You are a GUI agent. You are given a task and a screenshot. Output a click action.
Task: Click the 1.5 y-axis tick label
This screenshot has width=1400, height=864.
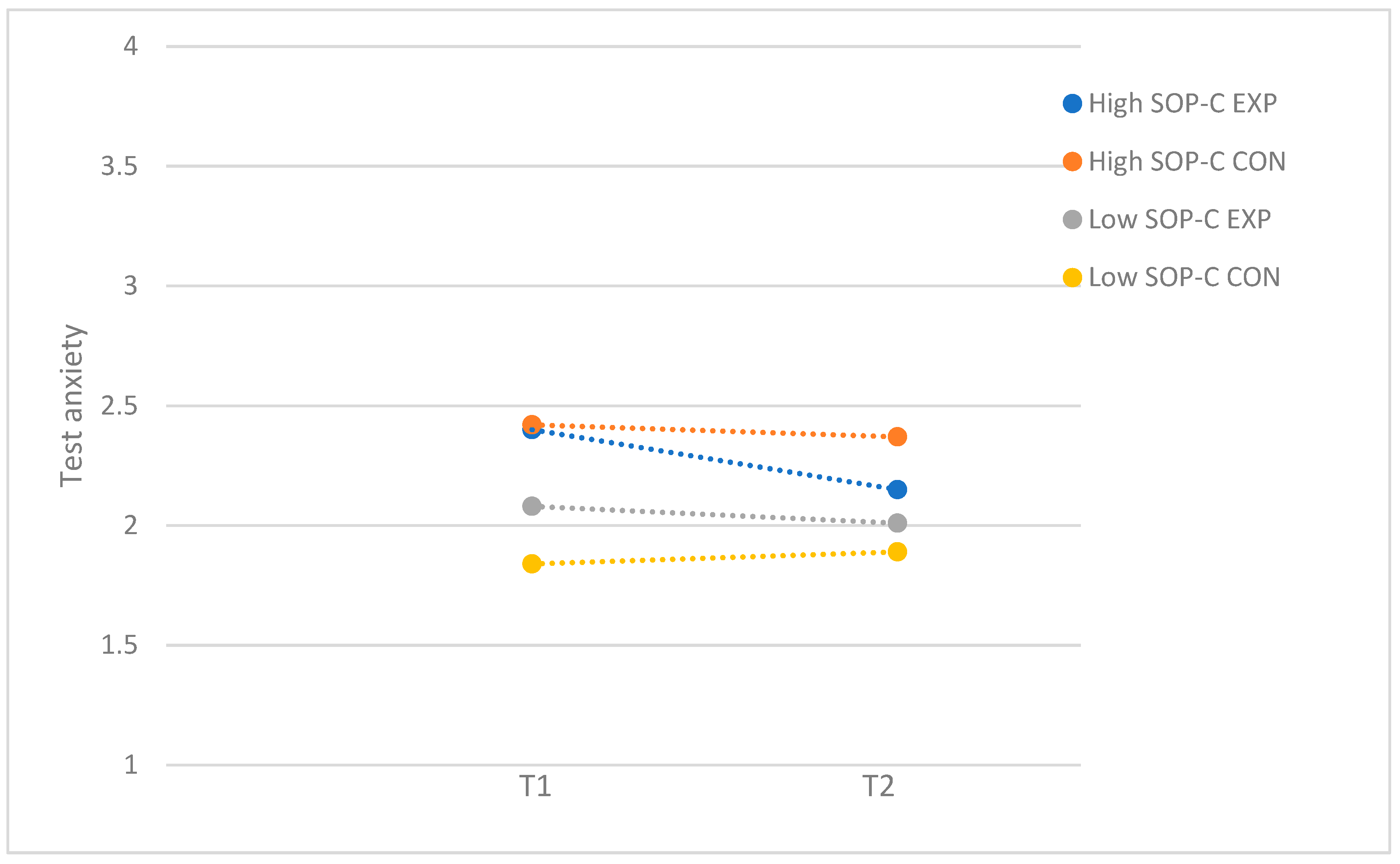point(119,645)
